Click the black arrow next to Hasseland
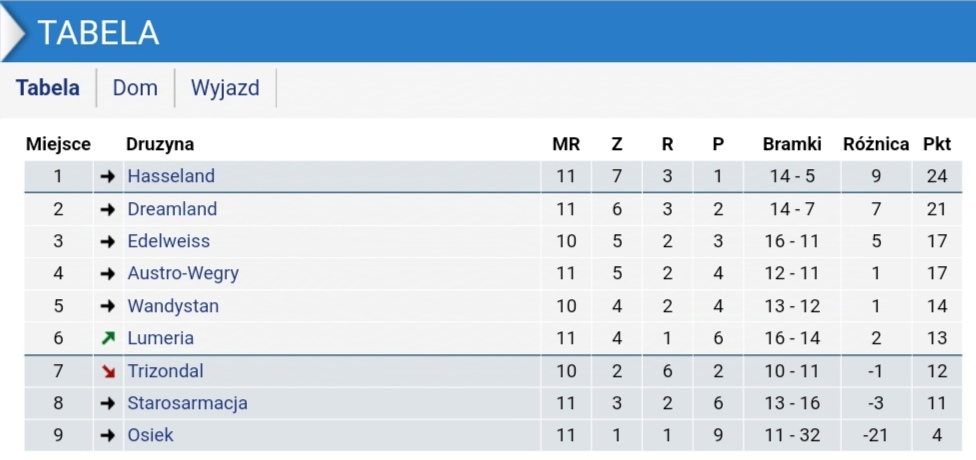 tap(108, 176)
